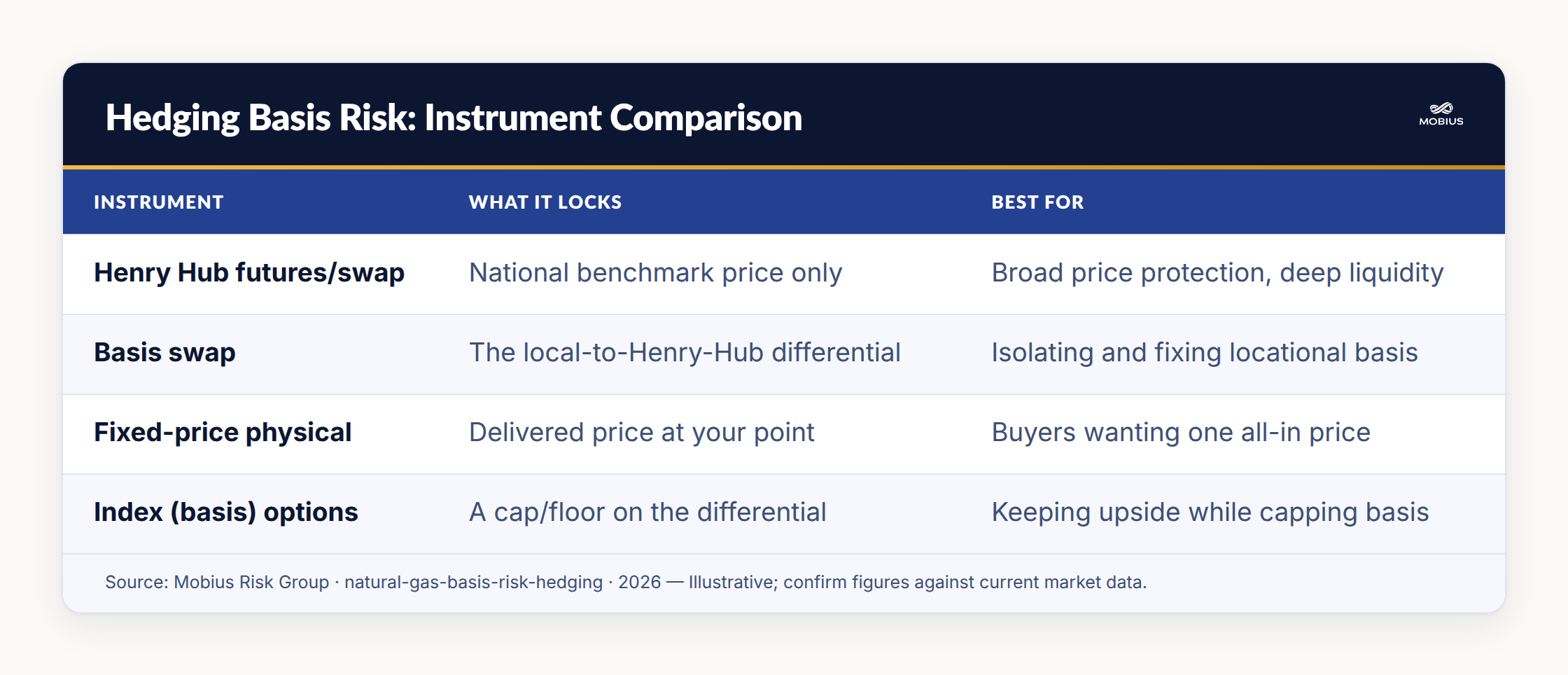The height and width of the screenshot is (675, 1568).
Task: Click natural-gas-basis-risk-hedging text in footer
Action: click(x=473, y=583)
